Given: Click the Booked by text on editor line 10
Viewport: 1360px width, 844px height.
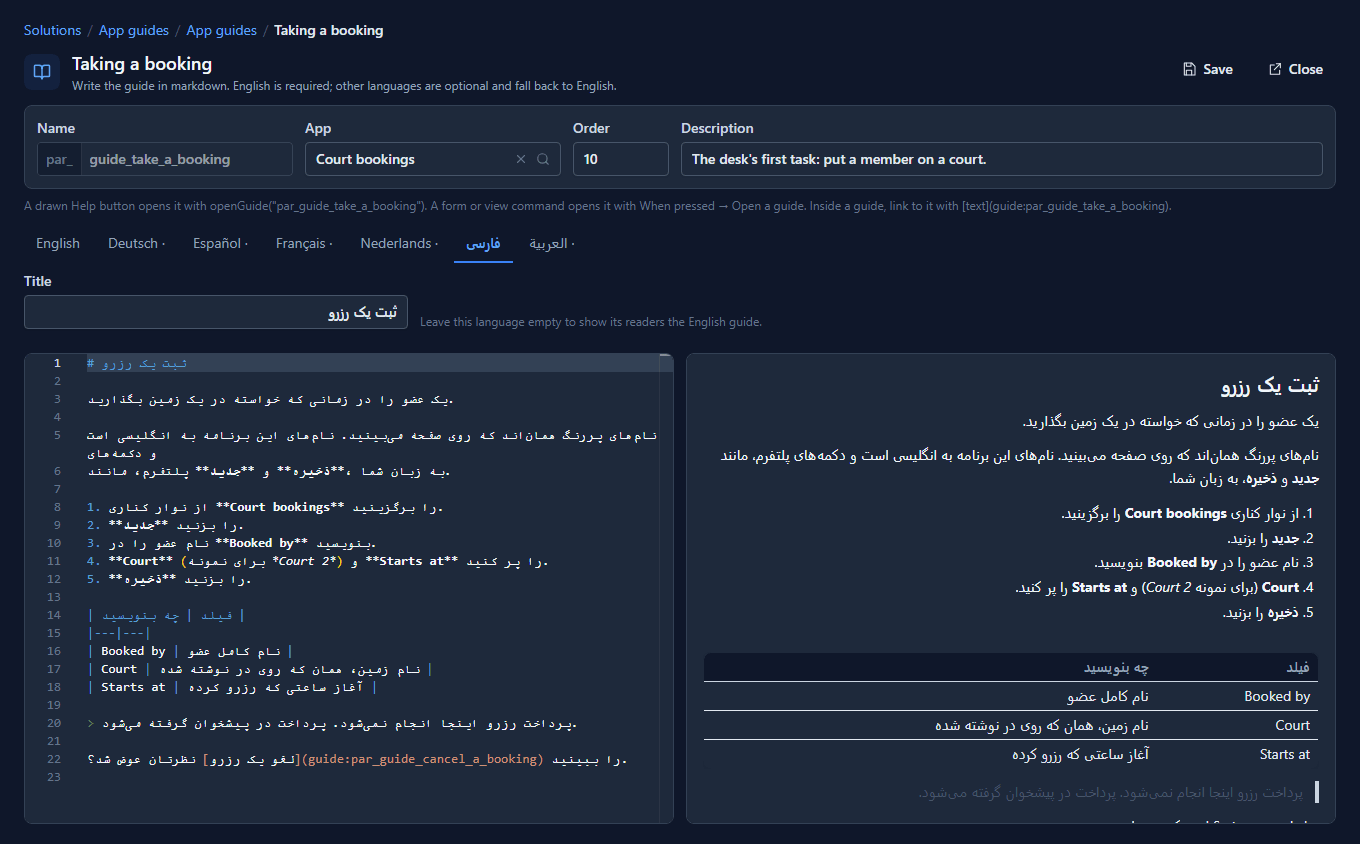Looking at the screenshot, I should [x=261, y=543].
